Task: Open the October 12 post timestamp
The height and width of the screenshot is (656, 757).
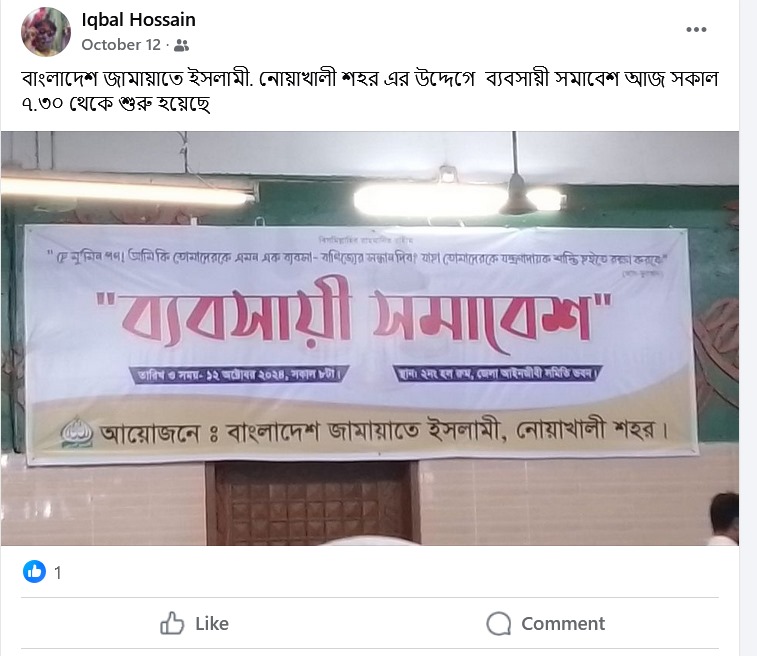Action: click(x=121, y=45)
